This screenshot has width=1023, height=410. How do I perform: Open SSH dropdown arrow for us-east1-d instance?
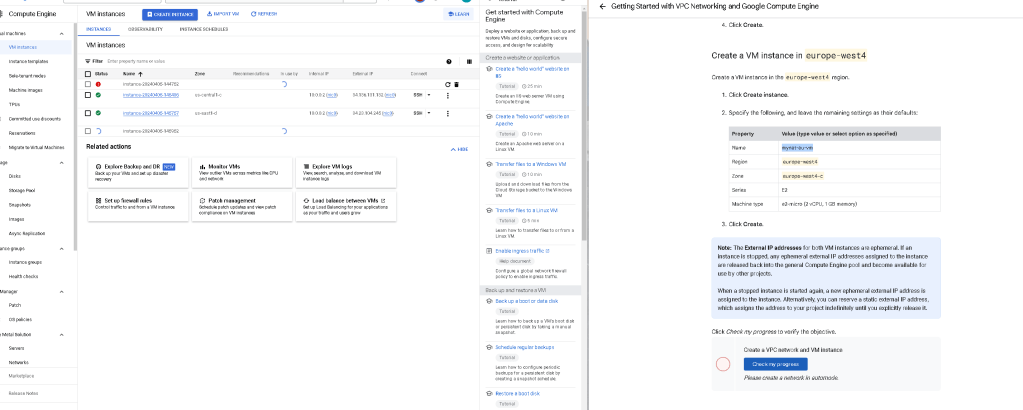[x=429, y=114]
